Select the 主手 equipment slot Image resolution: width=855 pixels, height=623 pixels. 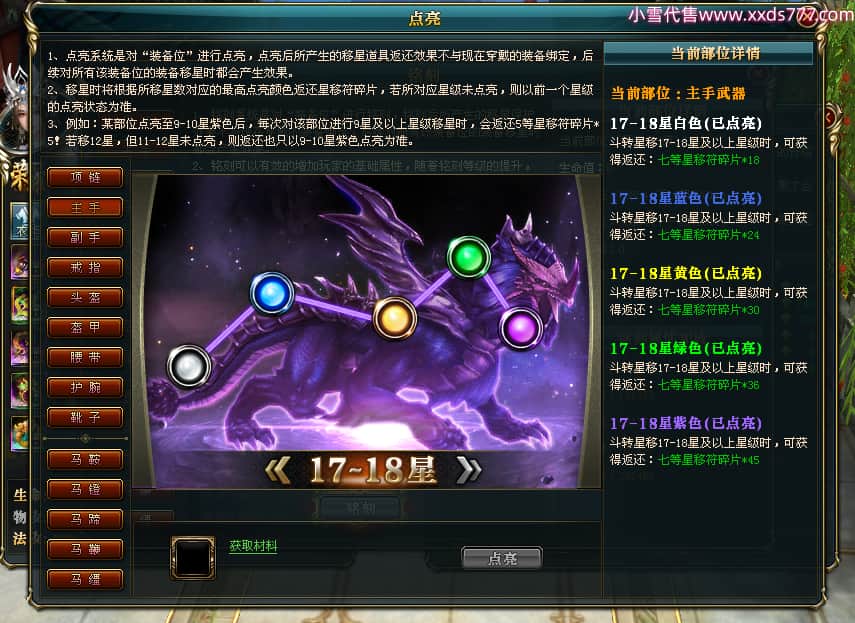tap(85, 207)
